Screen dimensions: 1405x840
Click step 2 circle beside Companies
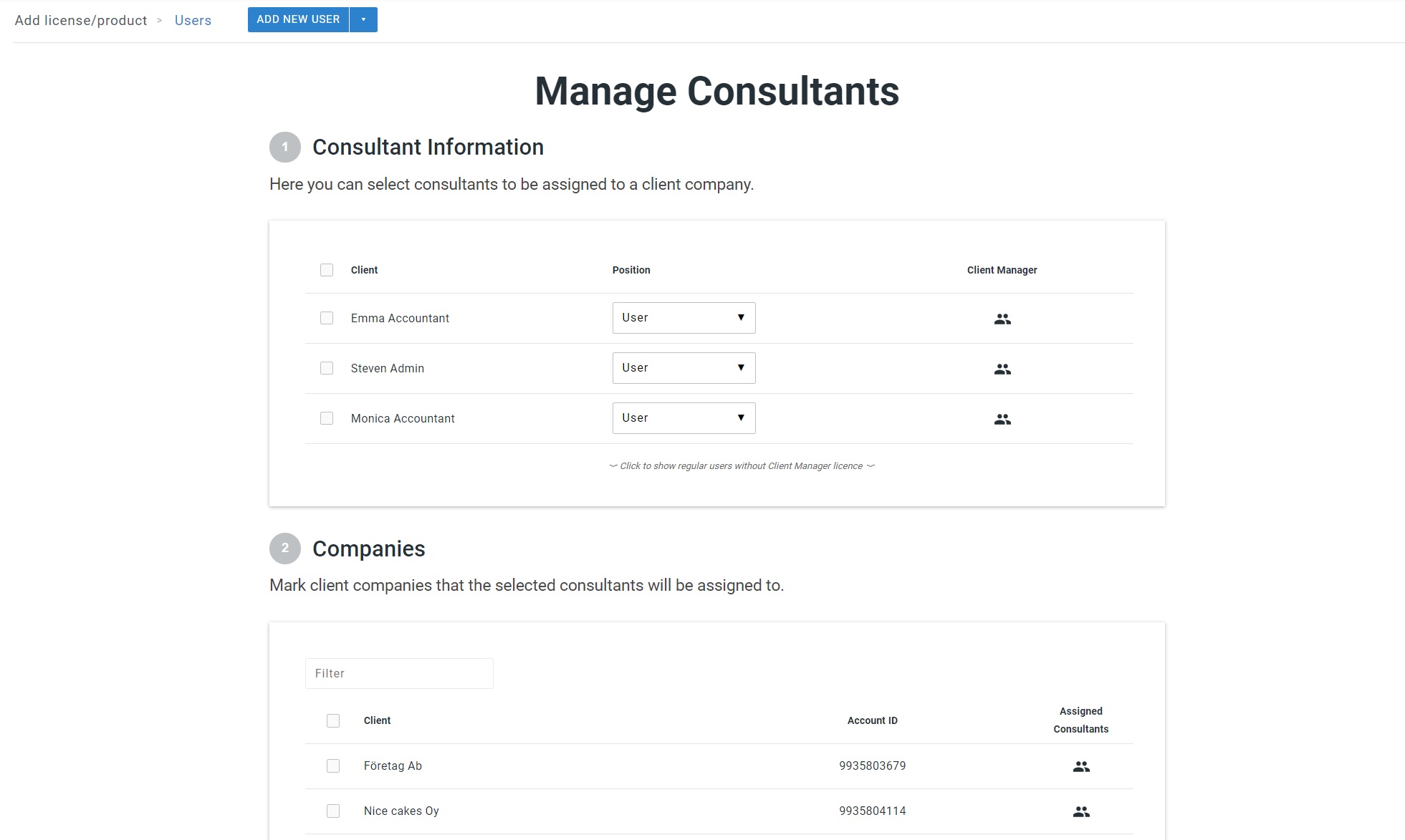(285, 549)
